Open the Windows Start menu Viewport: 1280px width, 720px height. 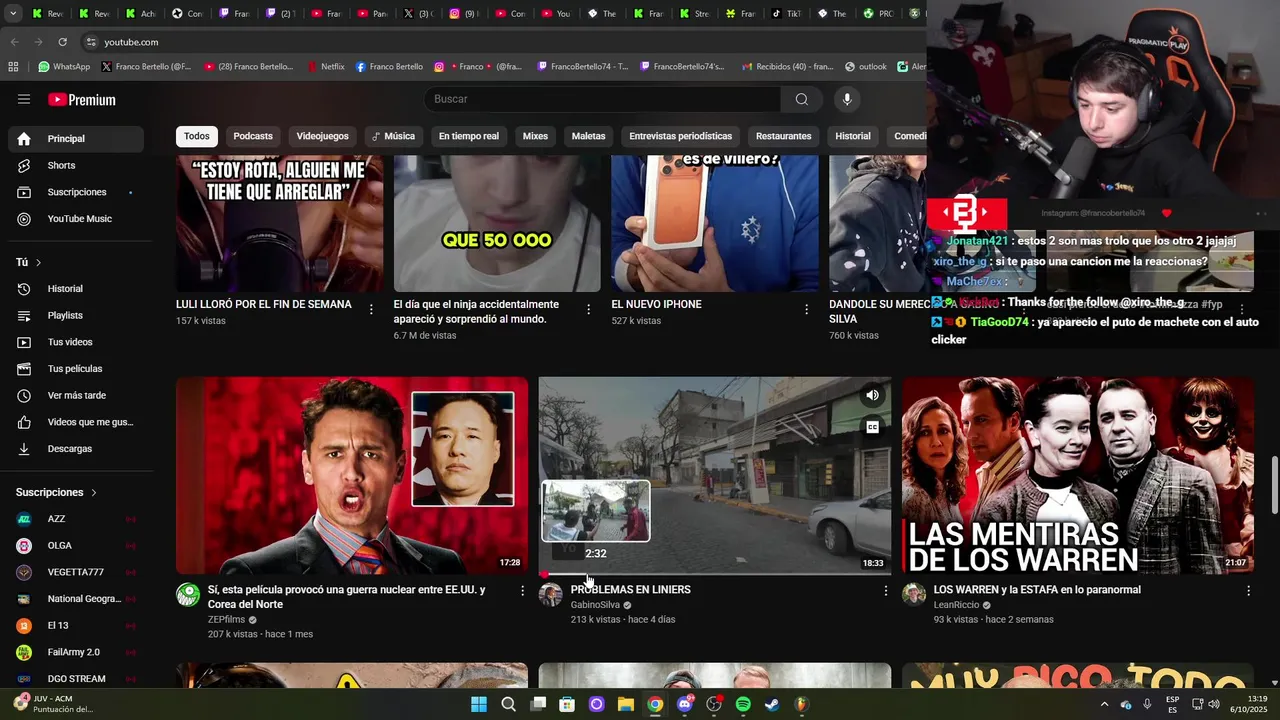coord(479,704)
